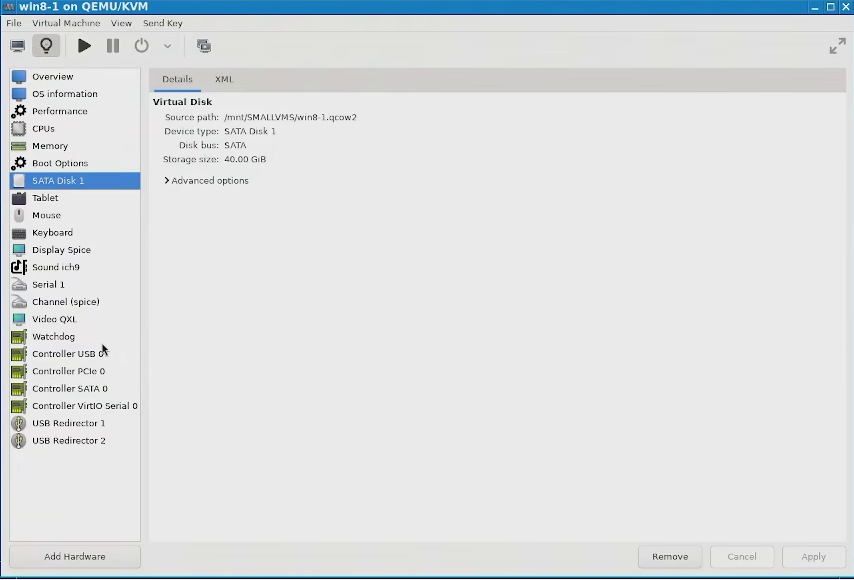The image size is (854, 580).
Task: Open the Virtual Machine menu
Action: coord(66,23)
